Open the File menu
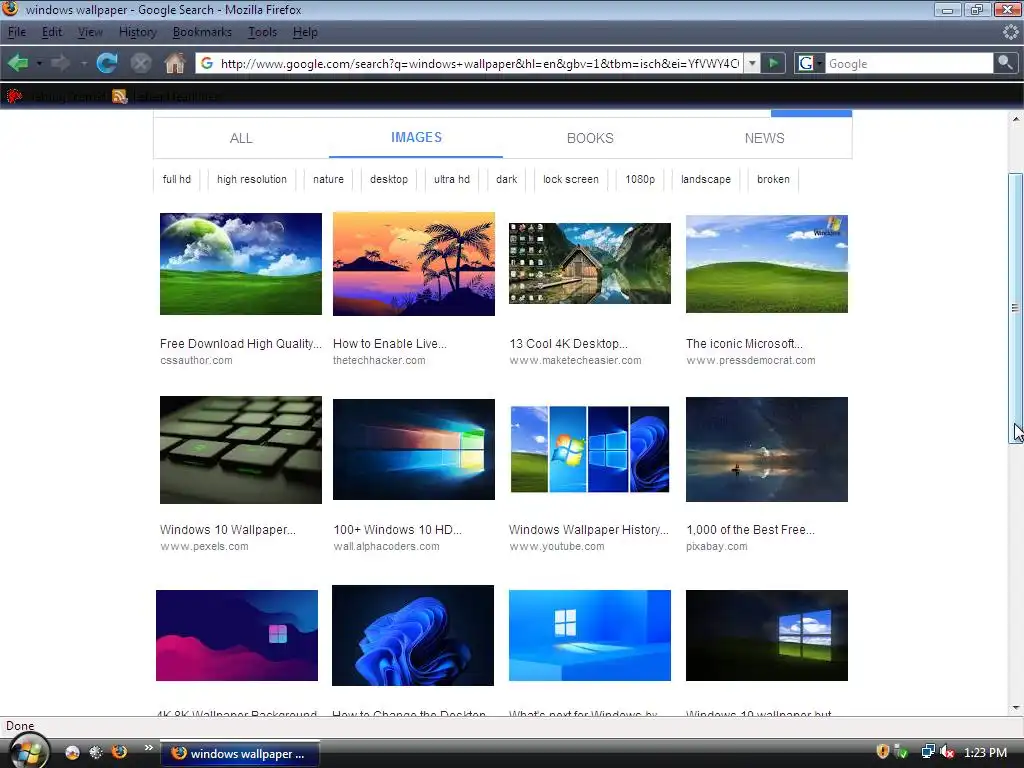 17,32
